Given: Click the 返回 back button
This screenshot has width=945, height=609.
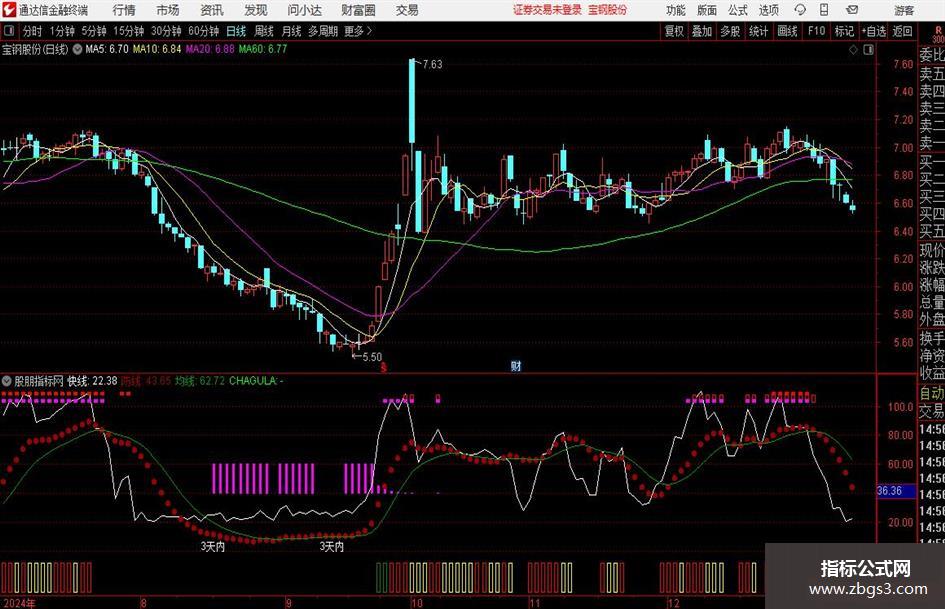Looking at the screenshot, I should coord(902,31).
